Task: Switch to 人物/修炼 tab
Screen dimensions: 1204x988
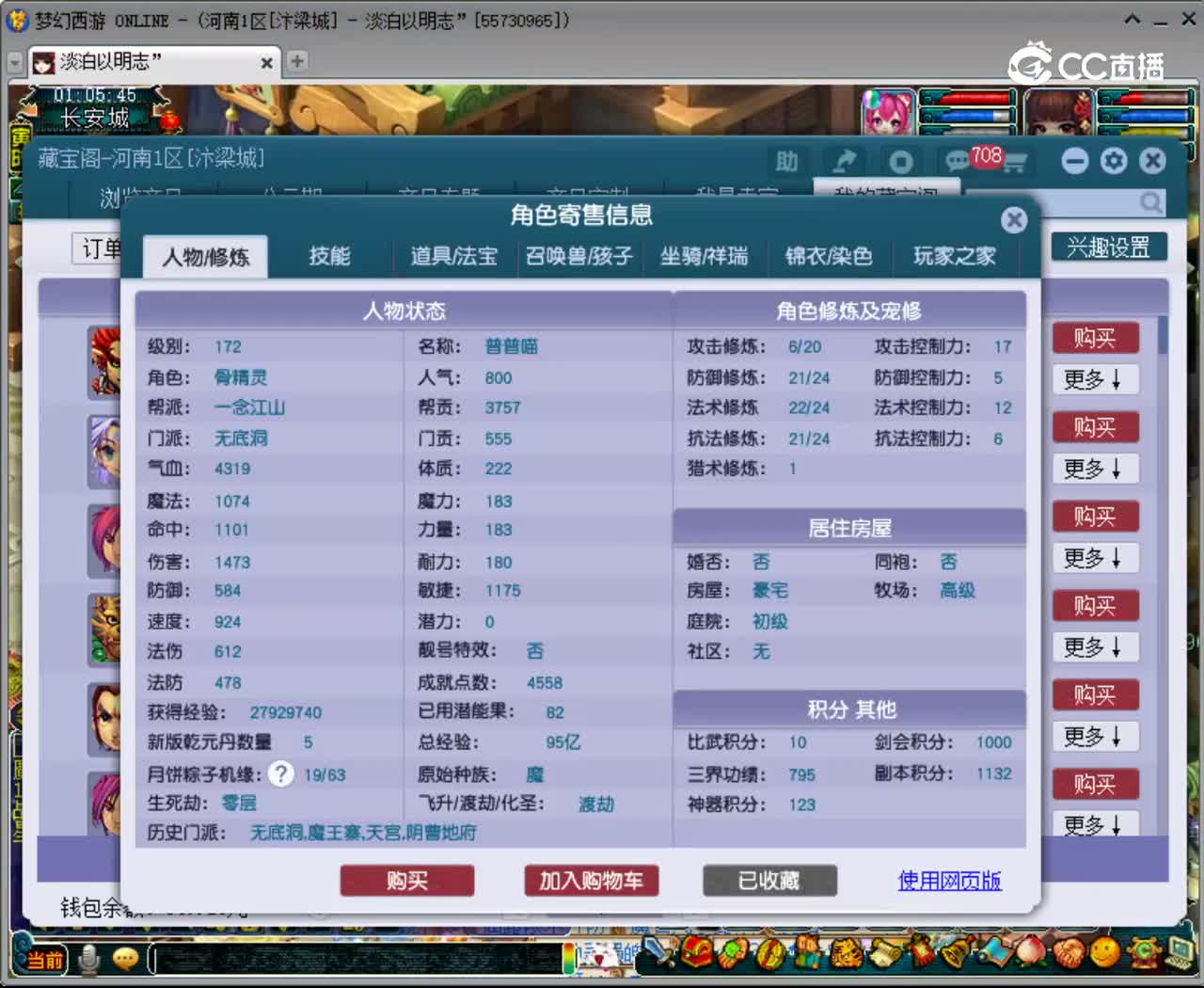Action: click(205, 257)
